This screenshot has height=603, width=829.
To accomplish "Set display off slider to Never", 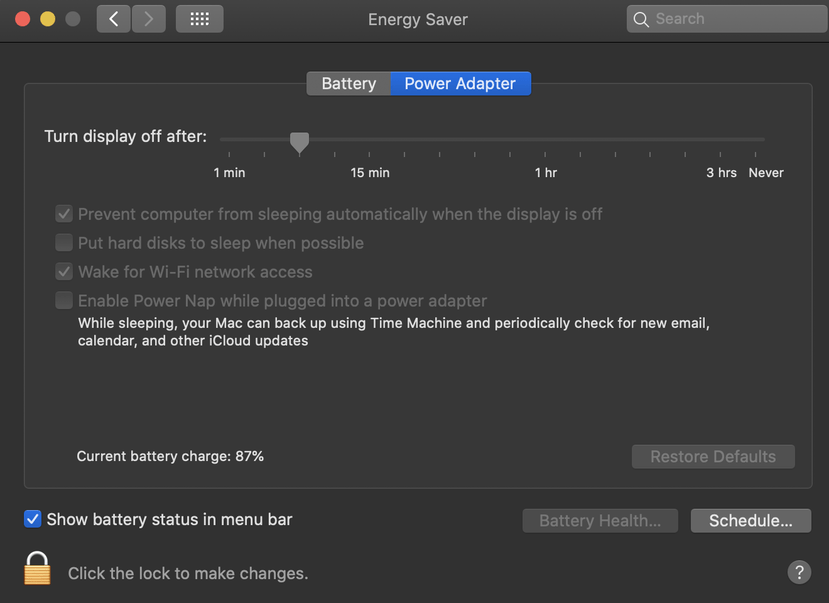I will (764, 142).
